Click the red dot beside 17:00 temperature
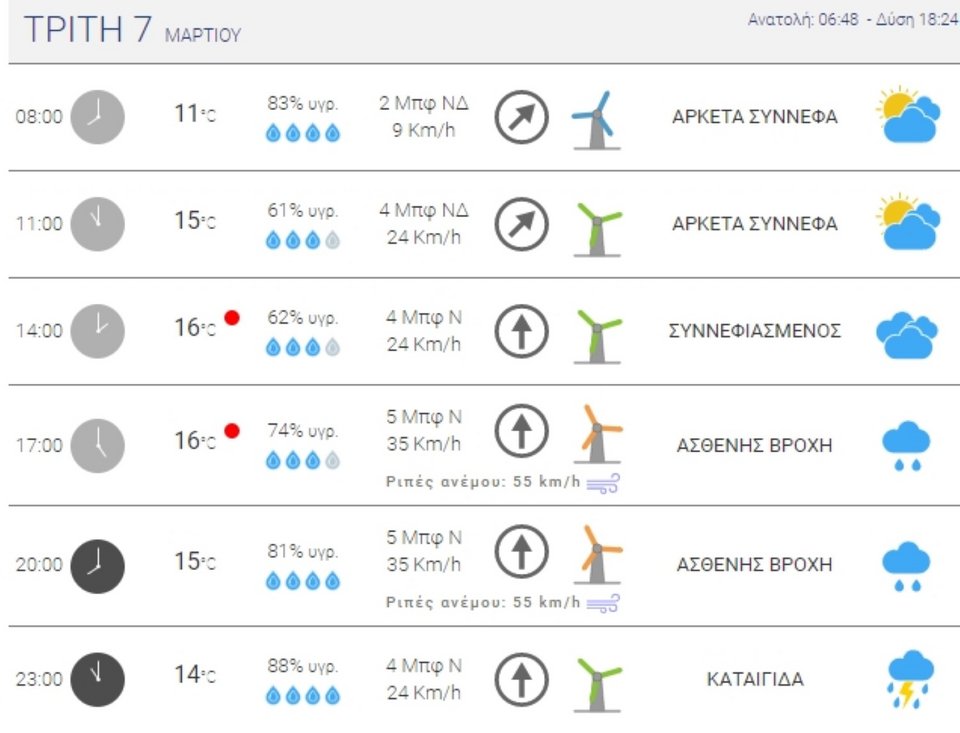This screenshot has height=733, width=960. pyautogui.click(x=232, y=431)
